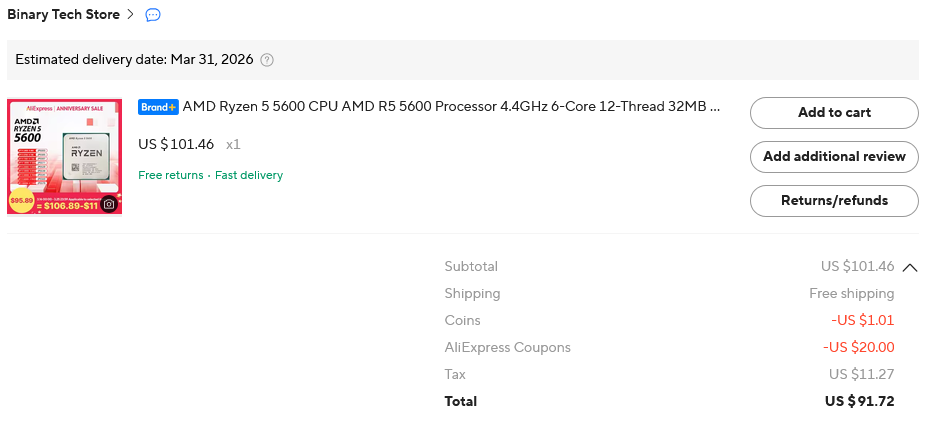Open chat with Binary Tech Store
The image size is (935, 436).
153,15
